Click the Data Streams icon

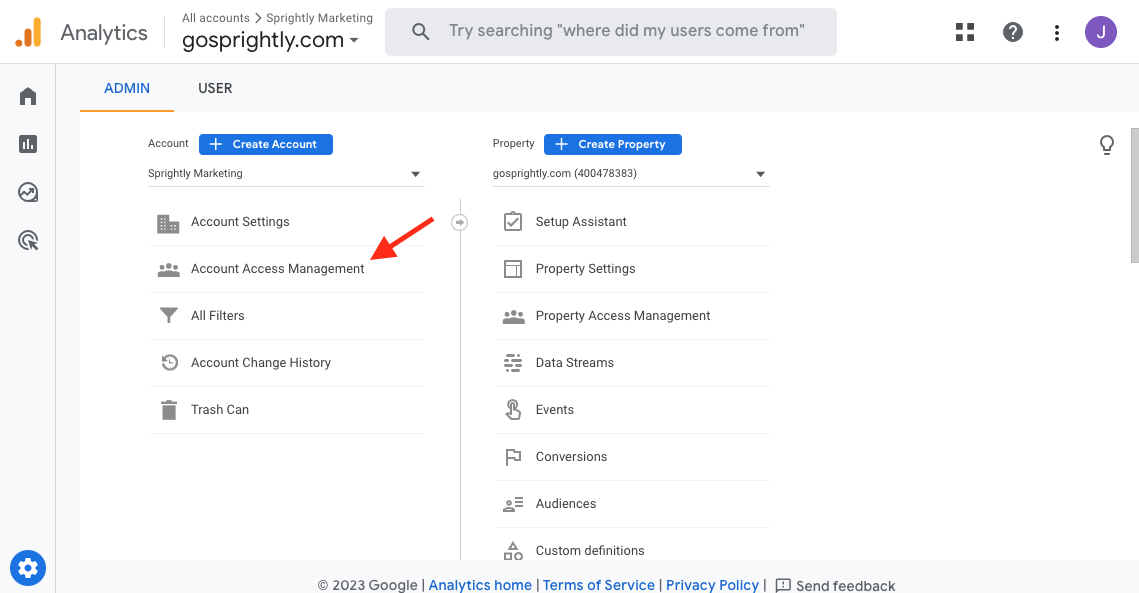[x=513, y=363]
